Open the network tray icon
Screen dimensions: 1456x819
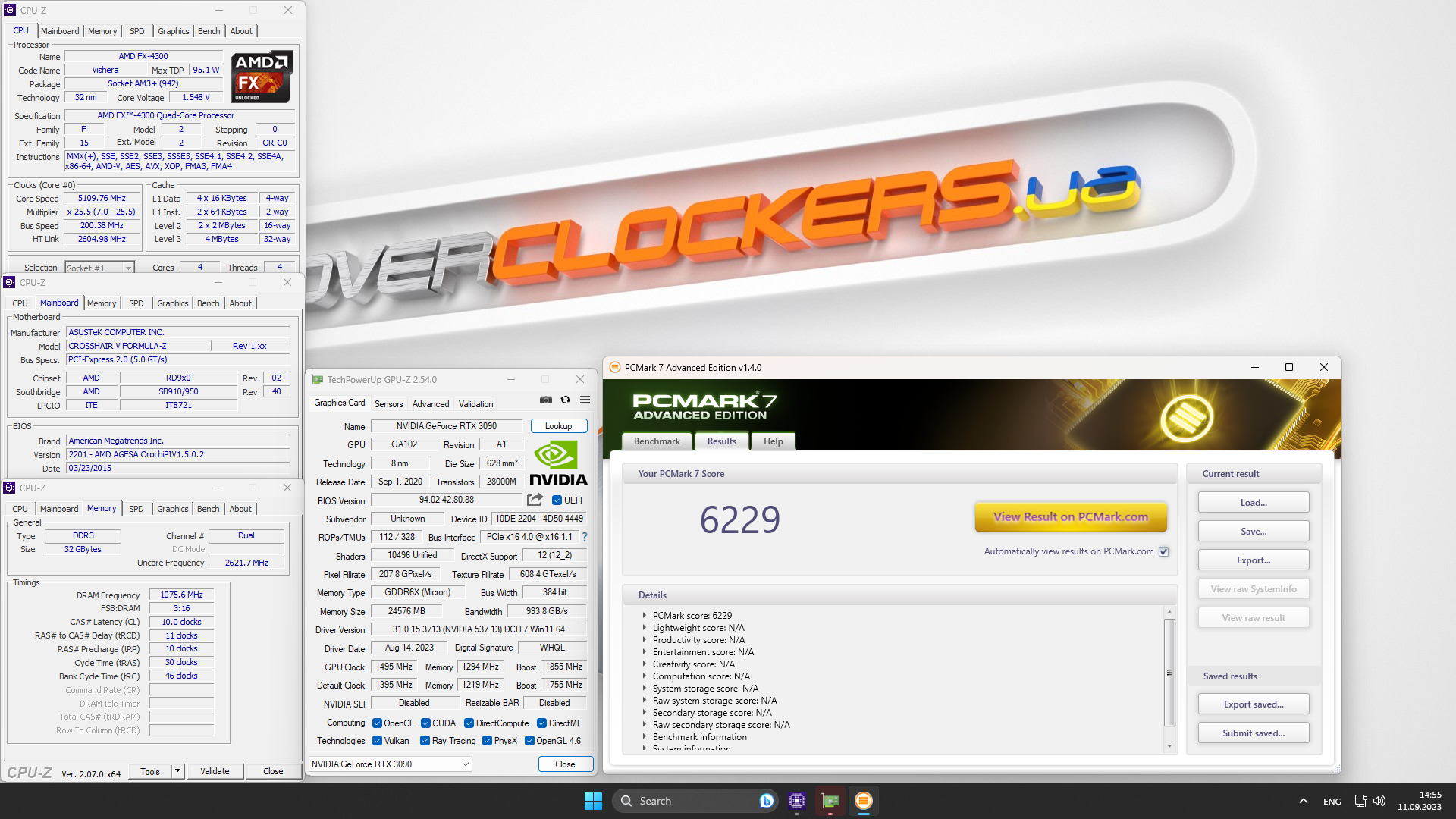[1360, 801]
